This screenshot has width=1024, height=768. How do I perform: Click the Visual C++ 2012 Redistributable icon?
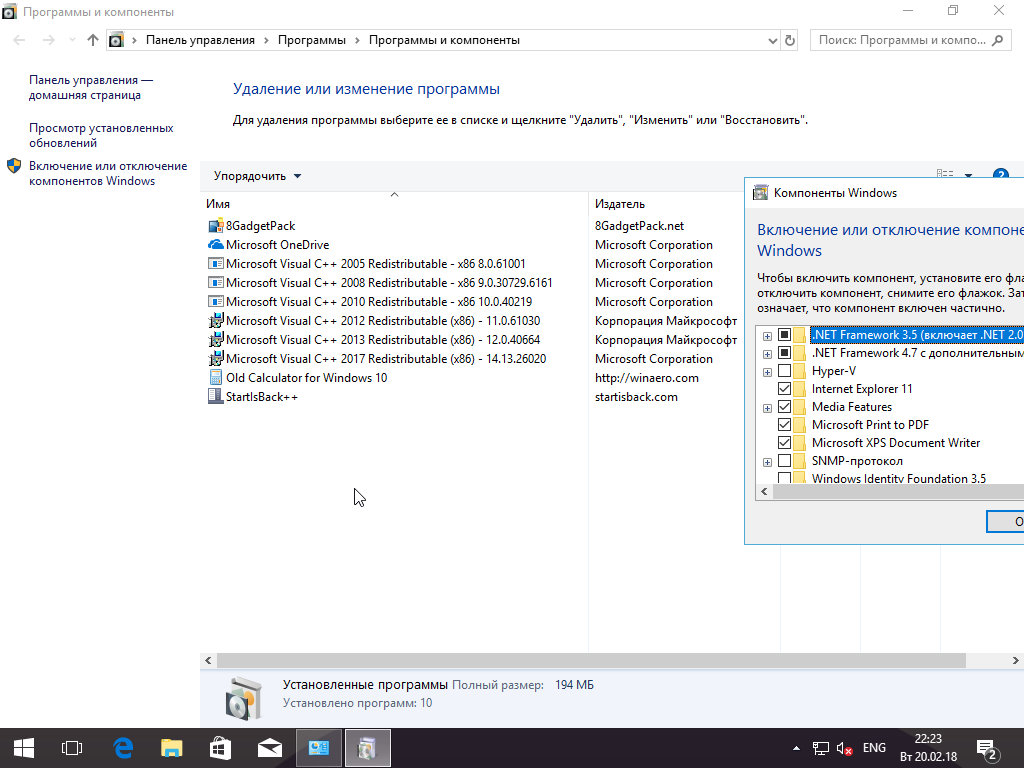[x=216, y=321]
